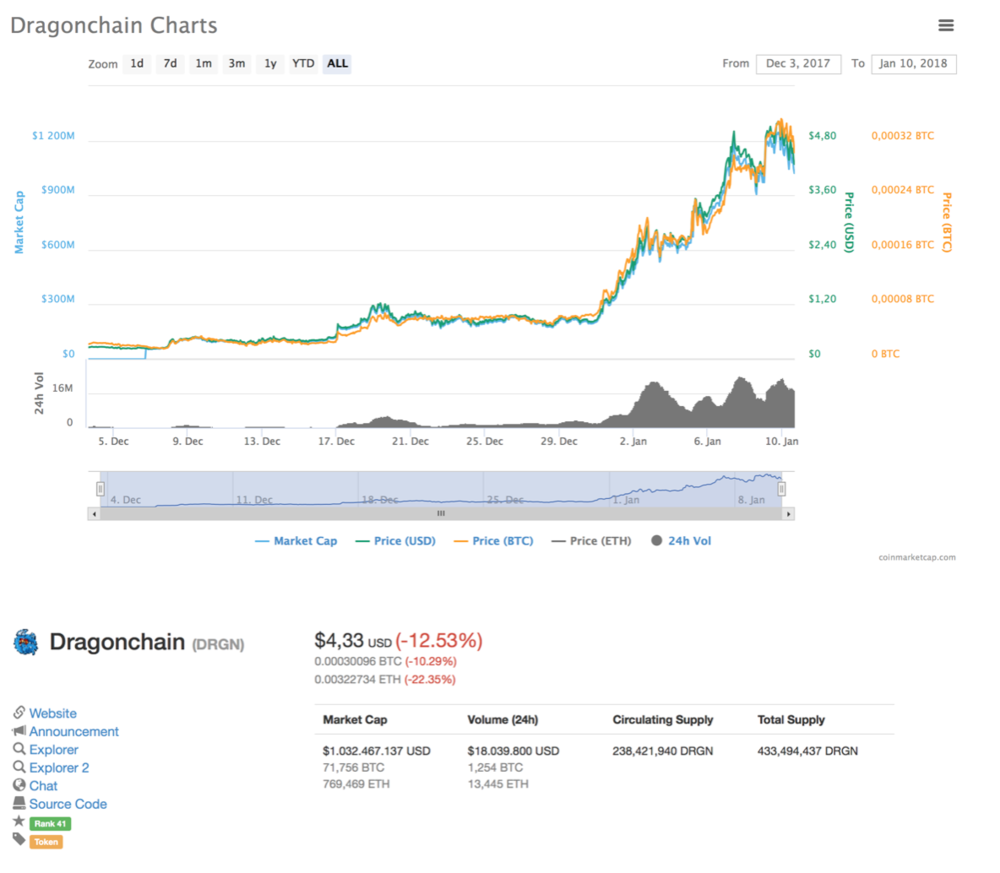Click the 2. Jan x-axis date label
Screen dimensions: 1000x873
point(633,441)
